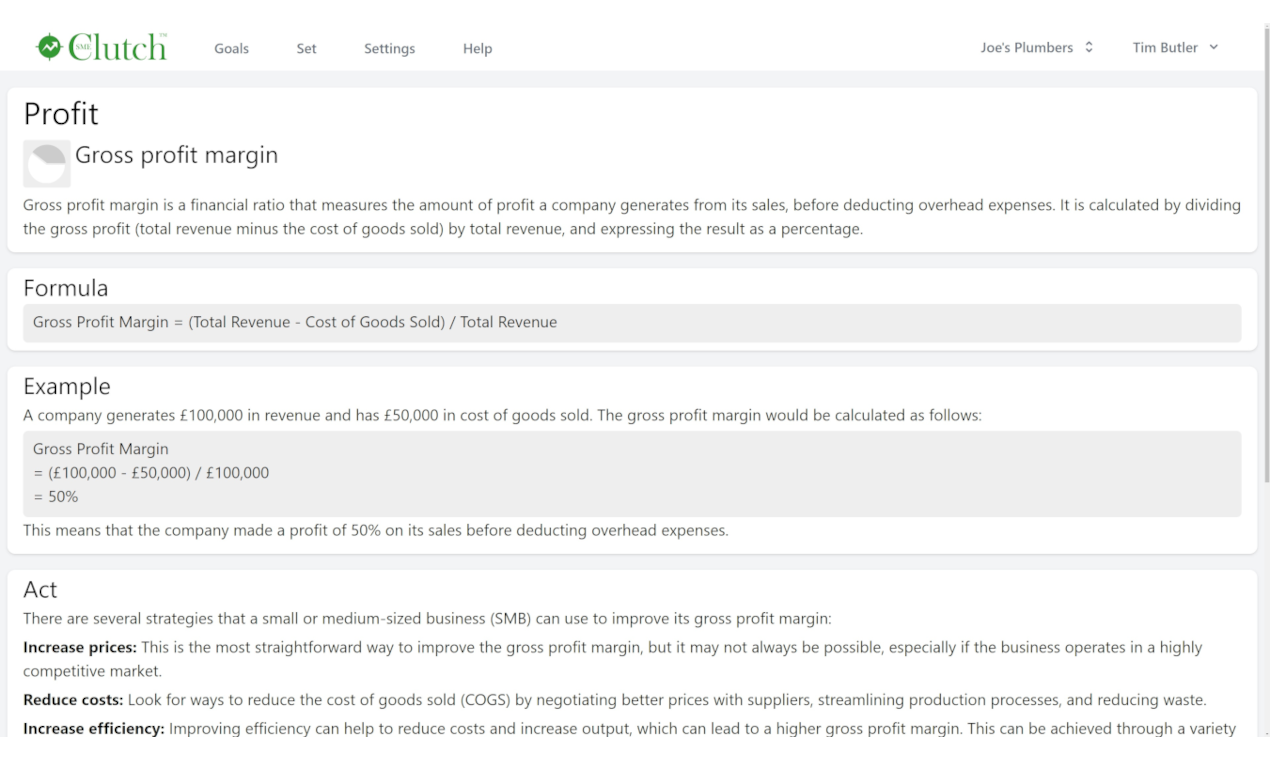Click the Profit page heading
Screen dimensions: 1270x760
pyautogui.click(x=61, y=113)
